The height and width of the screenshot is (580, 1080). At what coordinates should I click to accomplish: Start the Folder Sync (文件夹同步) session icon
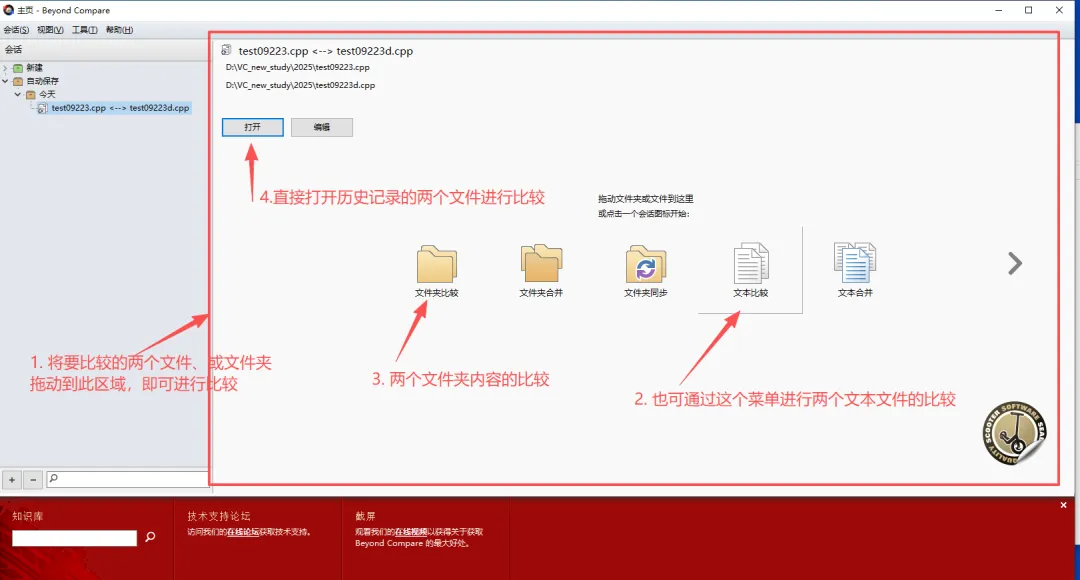[x=645, y=271]
